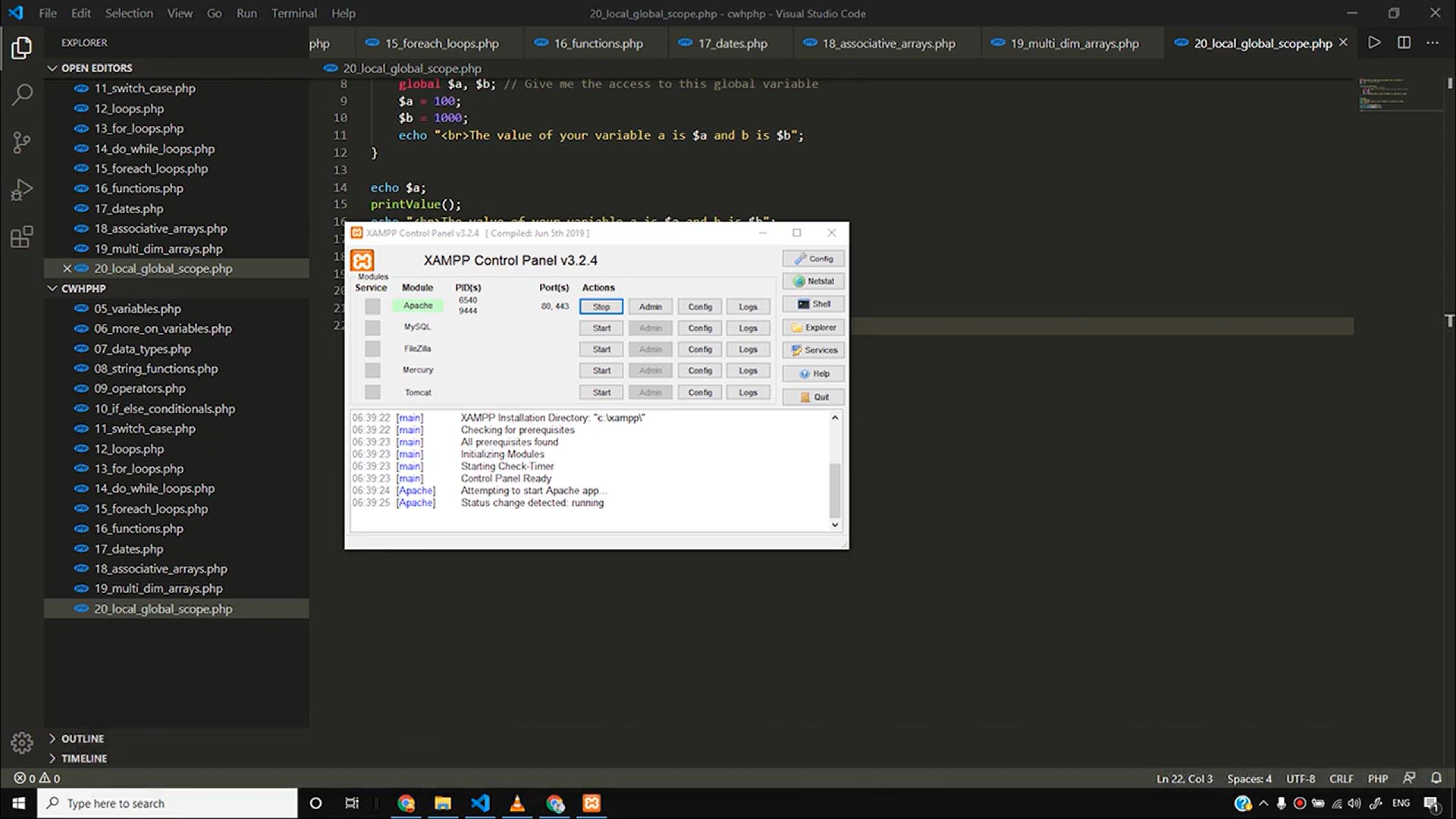Click the volume icon in system tray
This screenshot has width=1456, height=819.
point(1354,803)
